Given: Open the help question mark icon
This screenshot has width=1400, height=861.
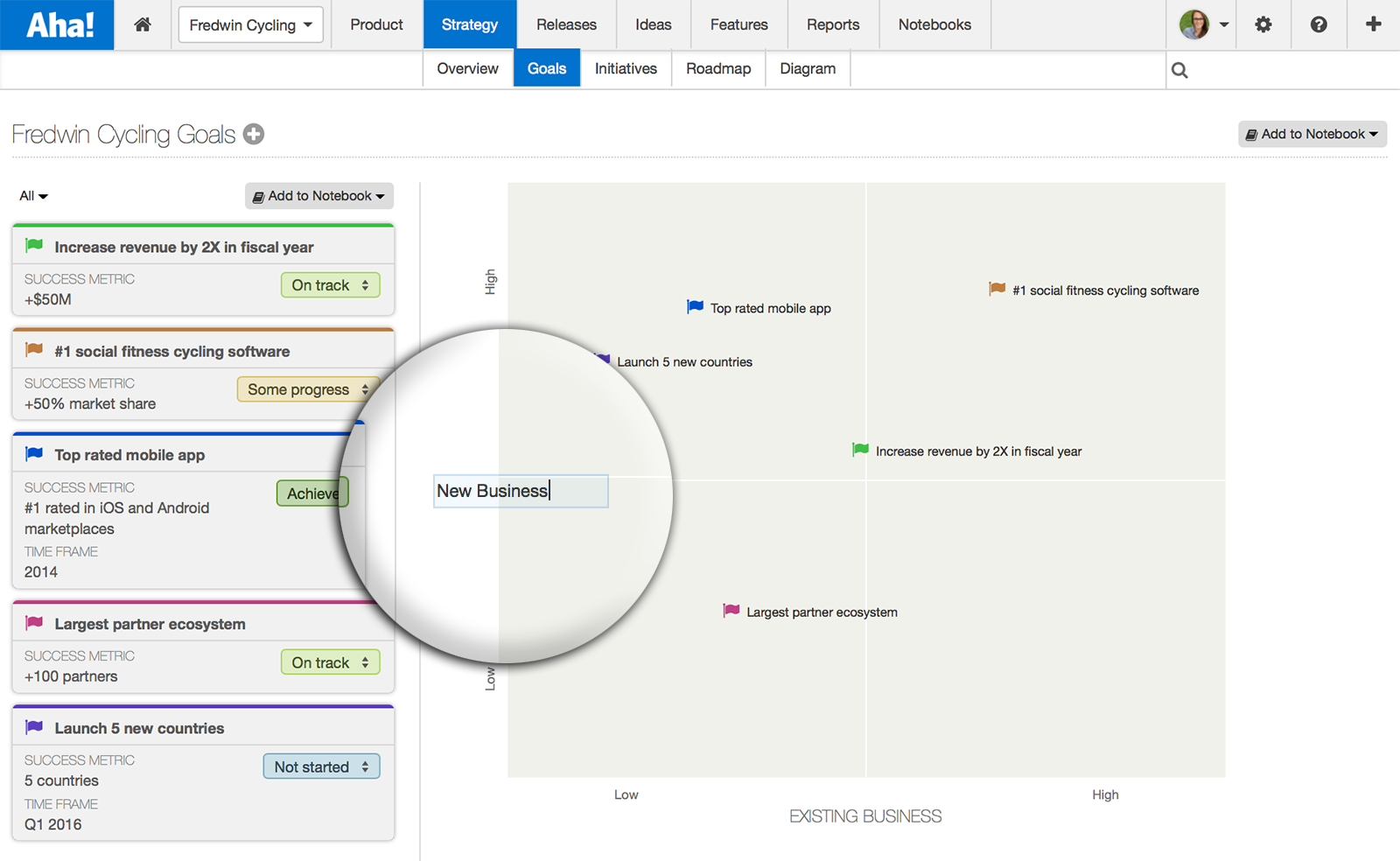Looking at the screenshot, I should [x=1319, y=24].
